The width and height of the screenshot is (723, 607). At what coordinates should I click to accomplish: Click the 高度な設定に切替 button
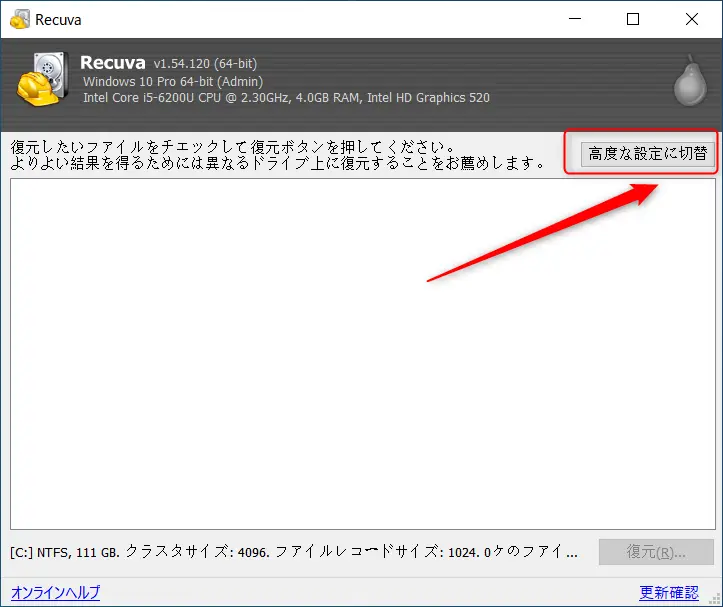coord(647,154)
